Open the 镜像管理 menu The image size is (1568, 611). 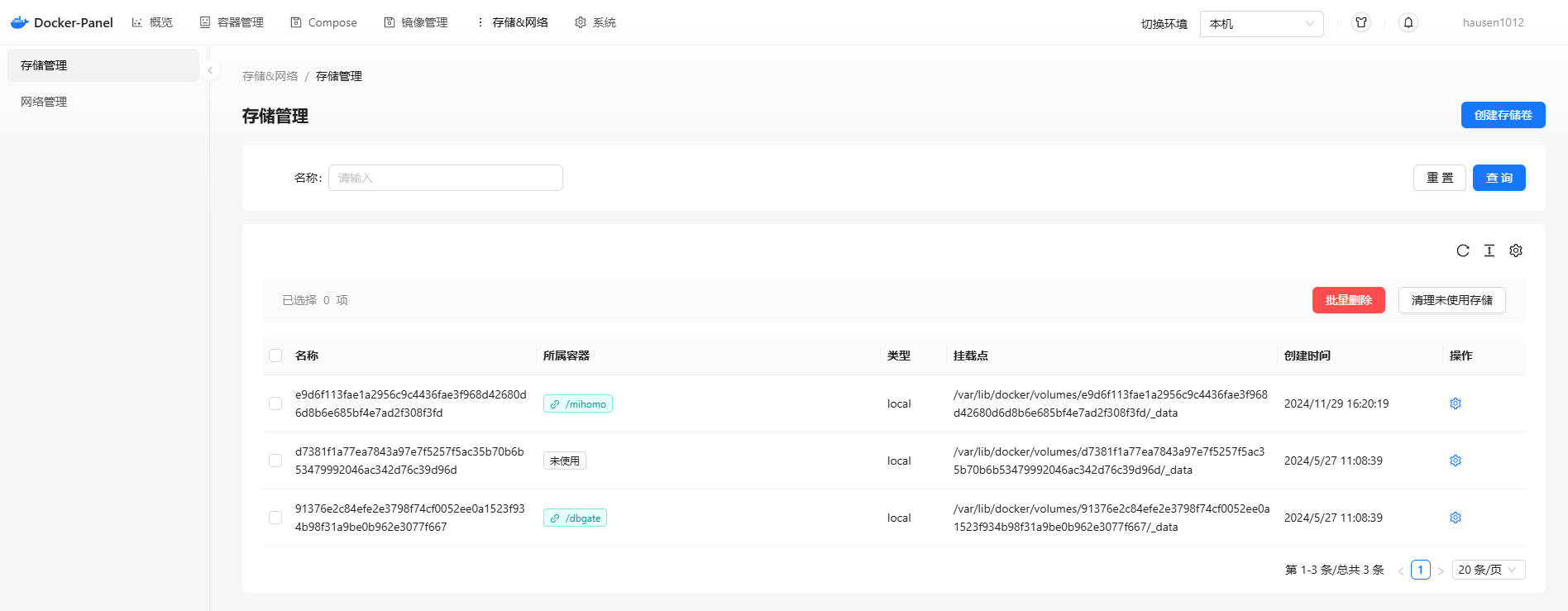(x=416, y=22)
